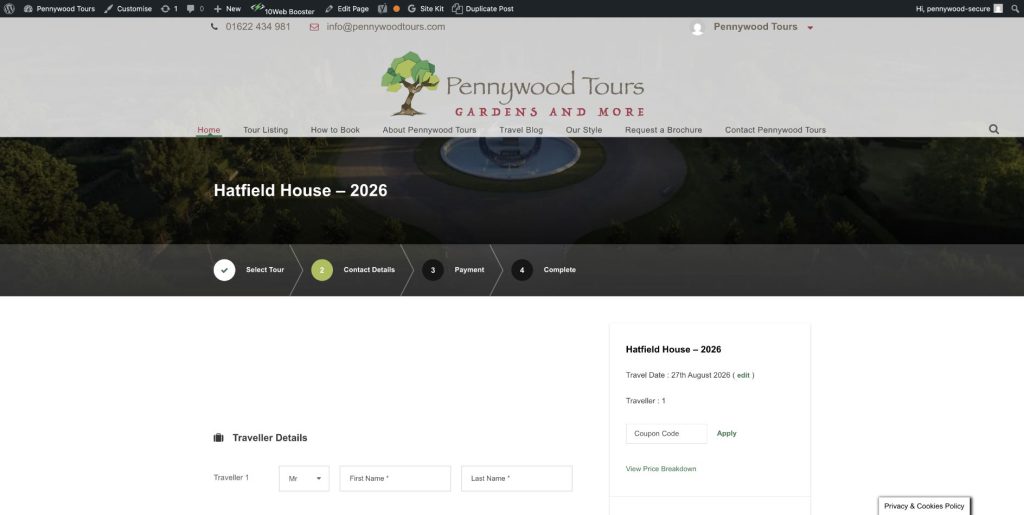The width and height of the screenshot is (1024, 515).
Task: Open the How to Book nav item
Action: (x=335, y=130)
